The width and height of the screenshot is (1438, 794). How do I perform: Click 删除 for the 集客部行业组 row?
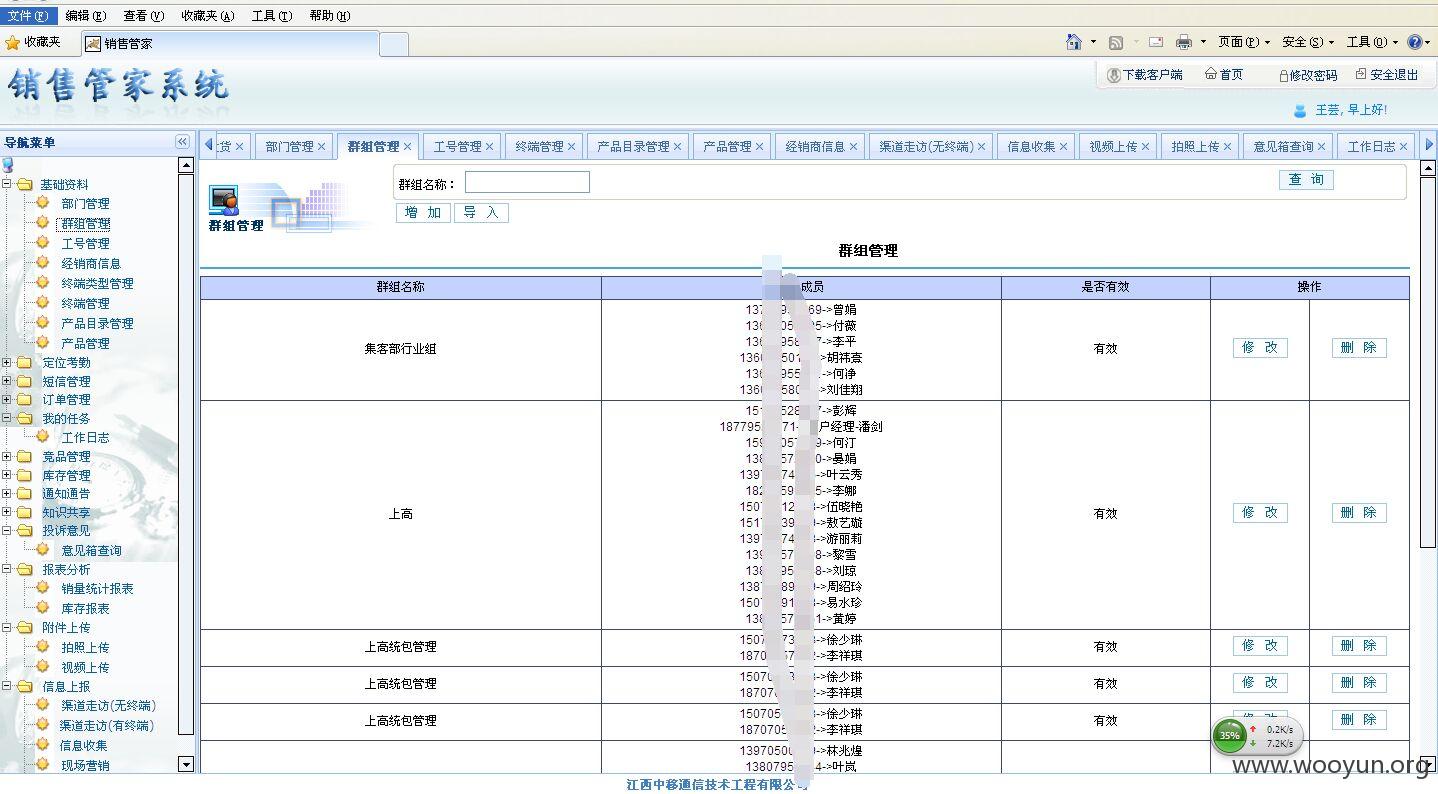click(1359, 348)
